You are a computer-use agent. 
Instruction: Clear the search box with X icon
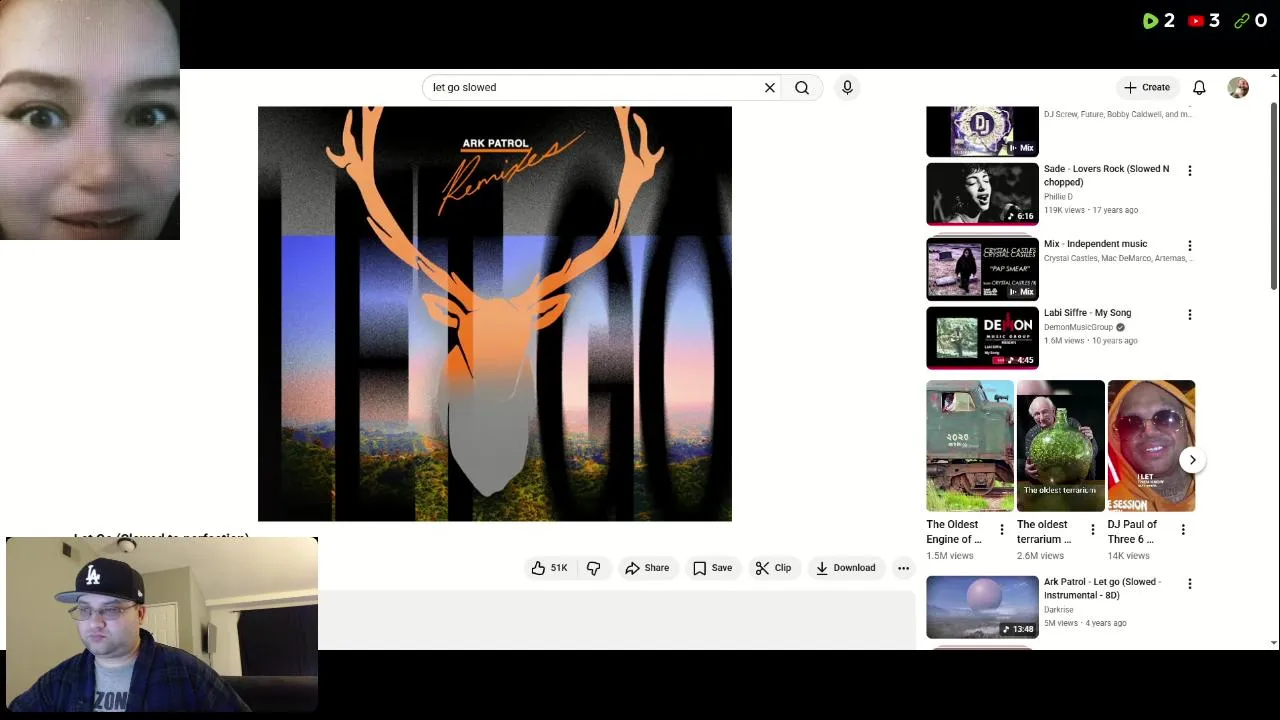click(x=770, y=87)
